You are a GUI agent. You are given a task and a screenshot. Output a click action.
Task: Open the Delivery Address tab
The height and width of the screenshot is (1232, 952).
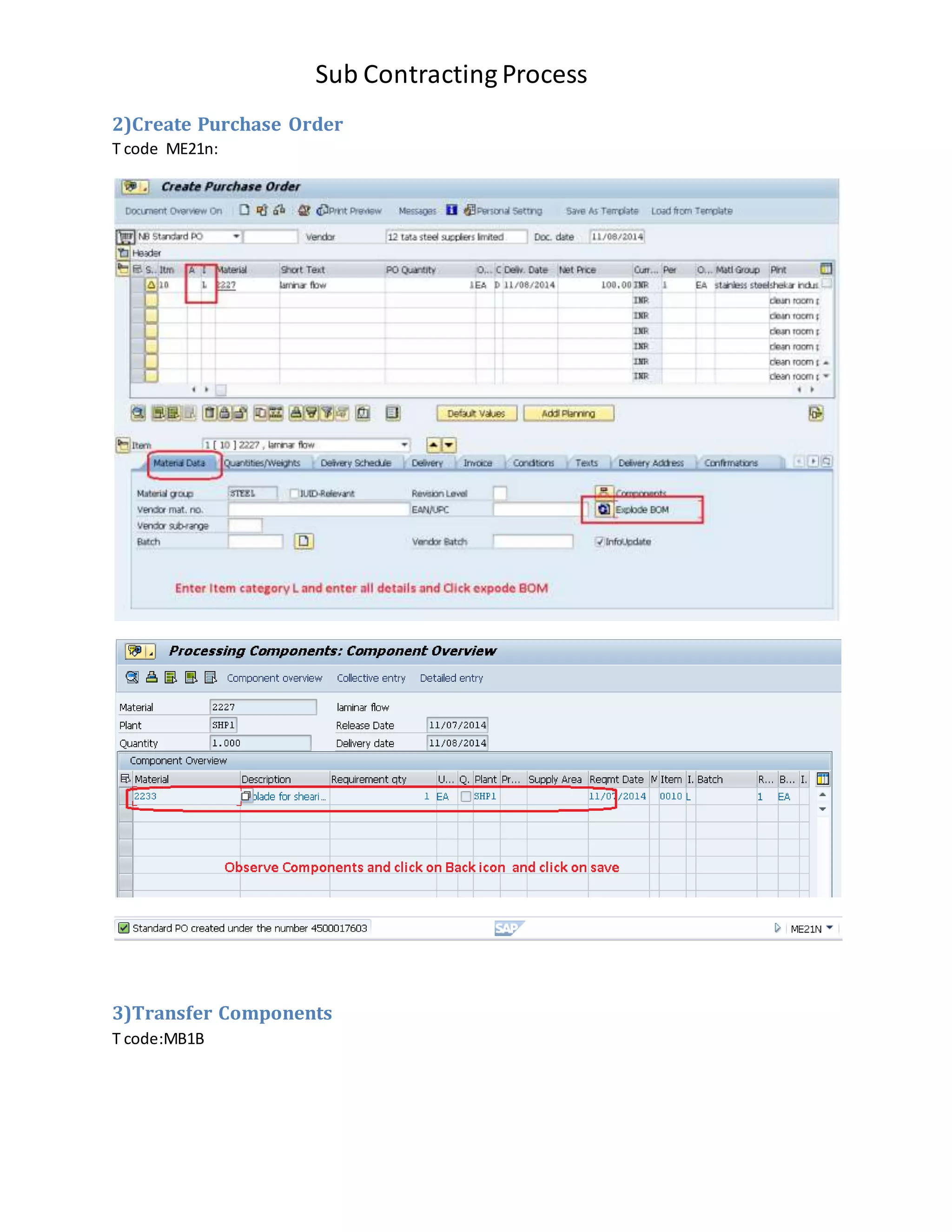point(651,463)
